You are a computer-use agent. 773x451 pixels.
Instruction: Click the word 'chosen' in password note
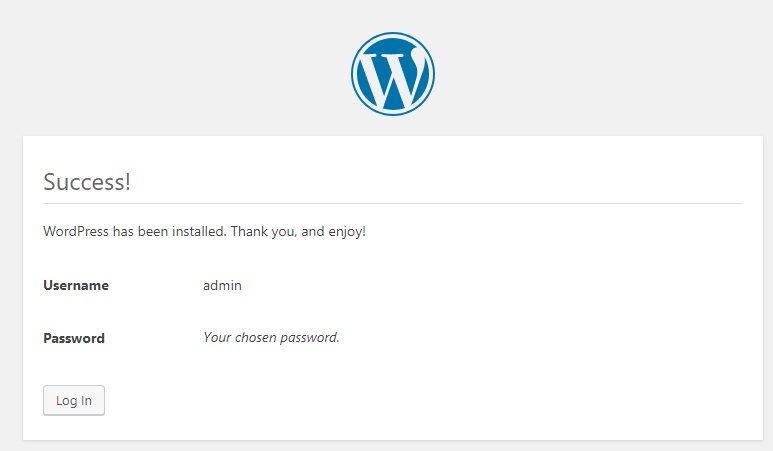pos(255,338)
